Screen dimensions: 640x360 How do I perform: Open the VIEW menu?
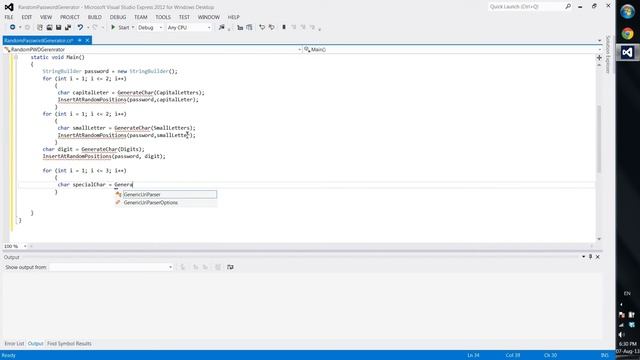coord(46,17)
